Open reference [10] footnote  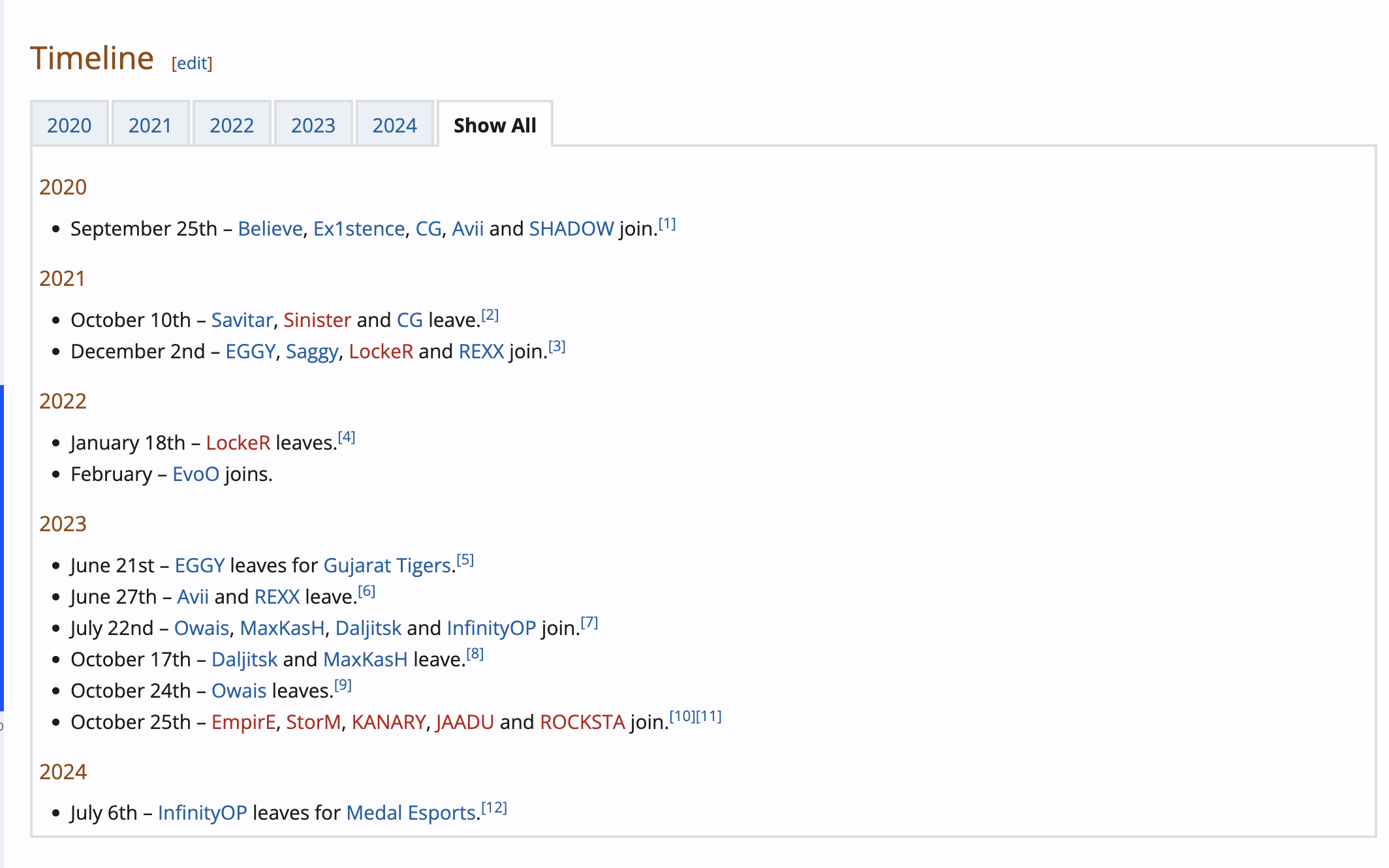[x=682, y=717]
